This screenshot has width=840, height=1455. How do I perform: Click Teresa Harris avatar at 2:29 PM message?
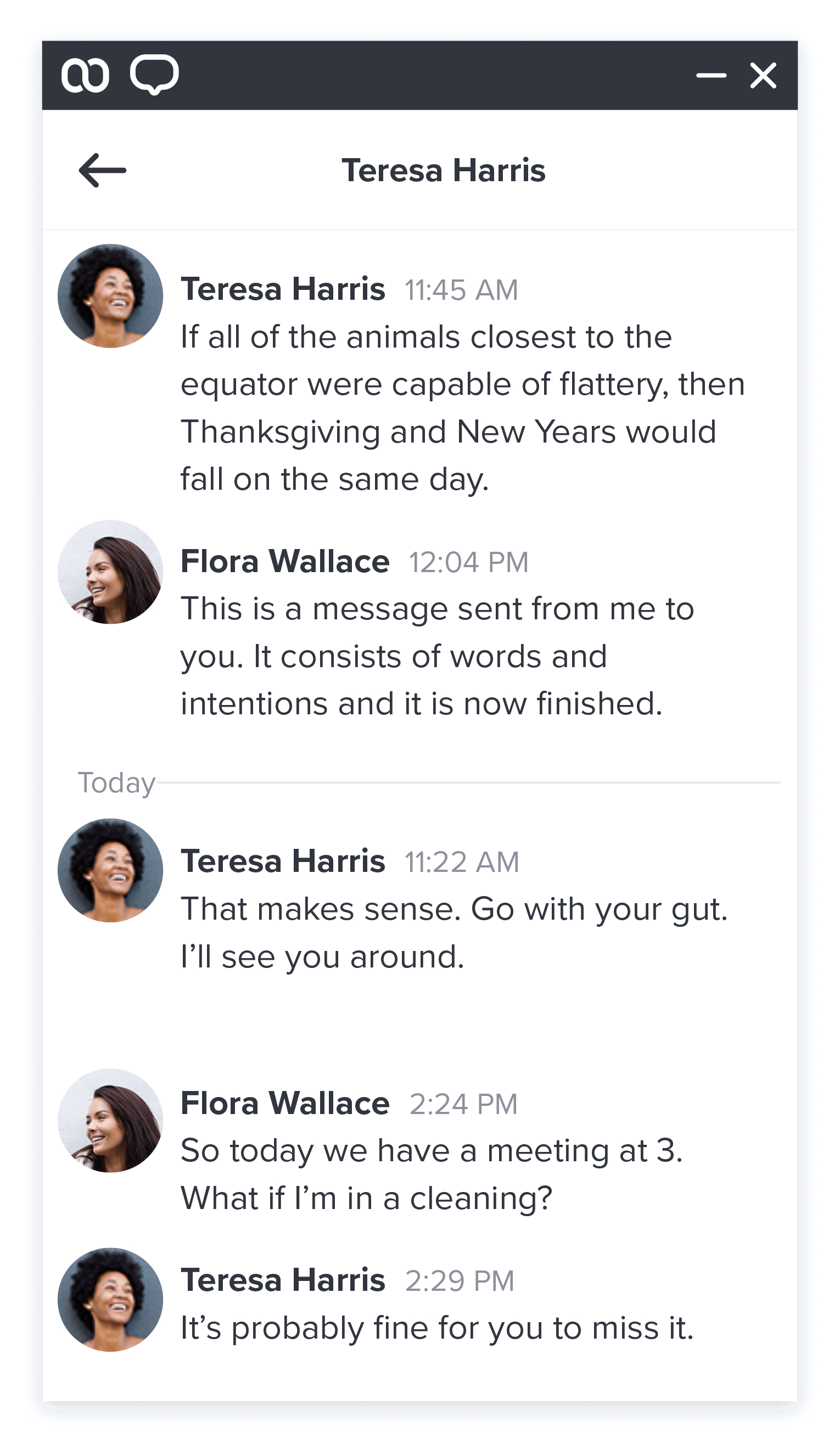pyautogui.click(x=110, y=1299)
